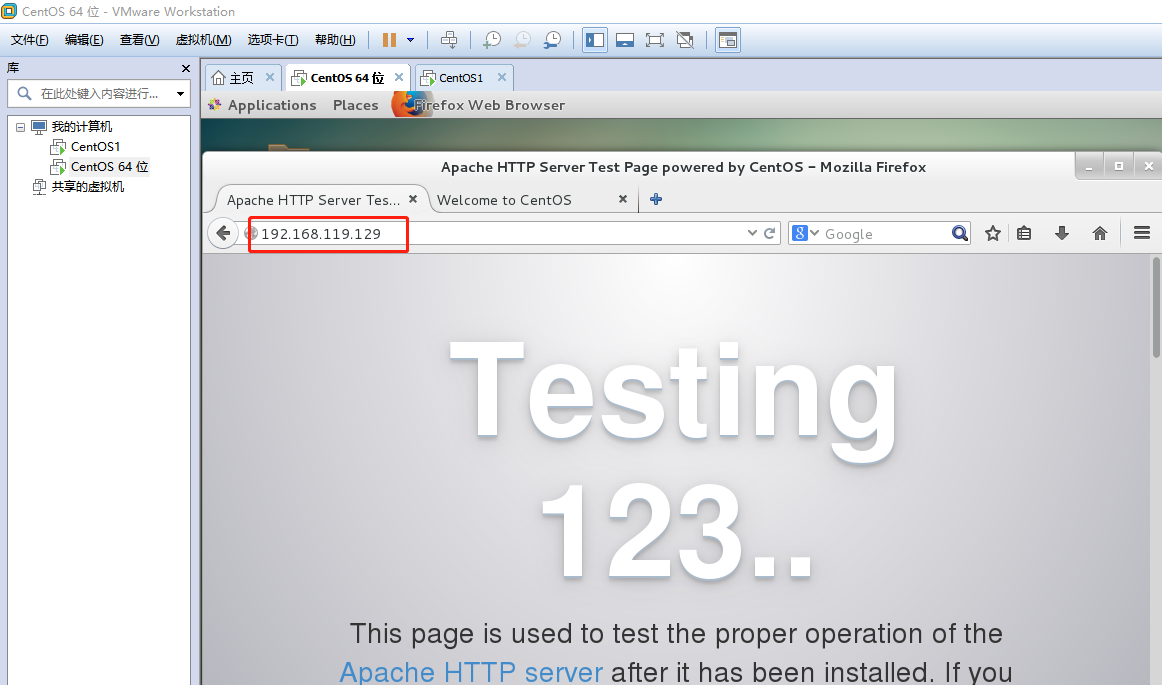The height and width of the screenshot is (685, 1162).
Task: Select 共享的虚拟机 in the library
Action: point(87,187)
